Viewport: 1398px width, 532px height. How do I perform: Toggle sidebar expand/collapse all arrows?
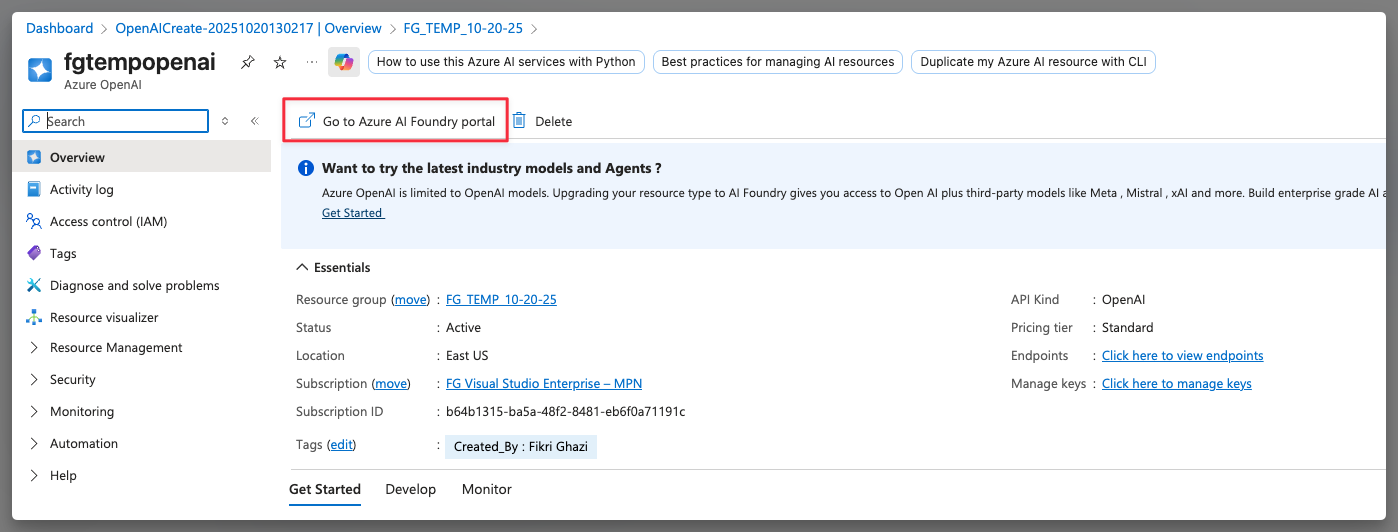(225, 121)
